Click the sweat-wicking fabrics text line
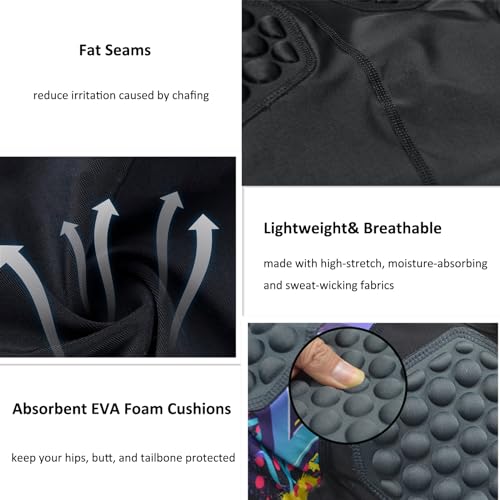 click(x=329, y=285)
